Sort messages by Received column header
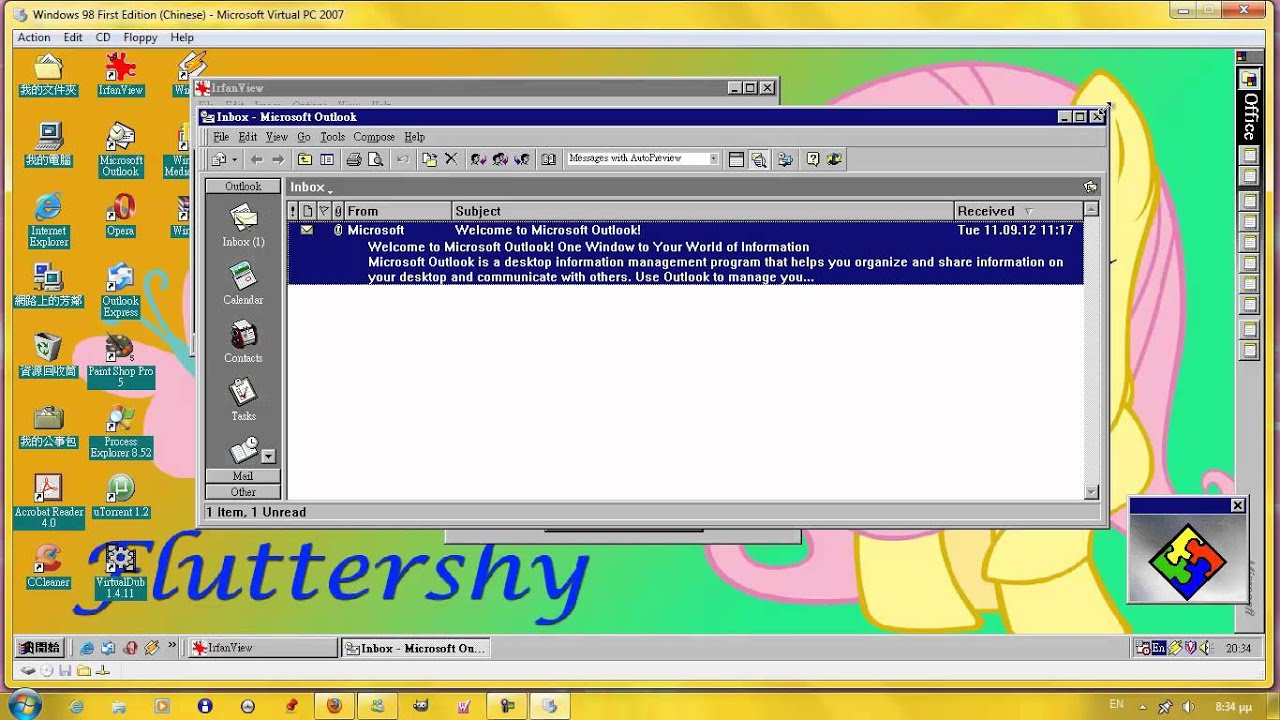Viewport: 1280px width, 720px height. tap(1018, 211)
